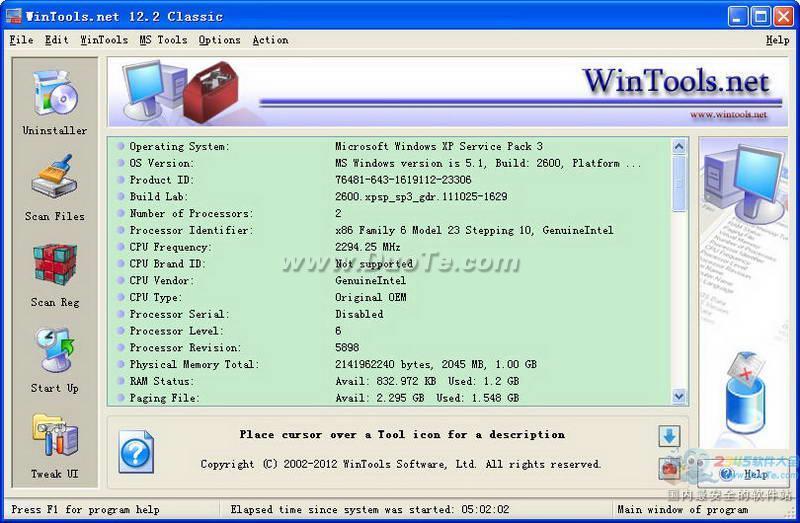Open the Tweak UI tool
This screenshot has height=523, width=800.
[x=55, y=447]
